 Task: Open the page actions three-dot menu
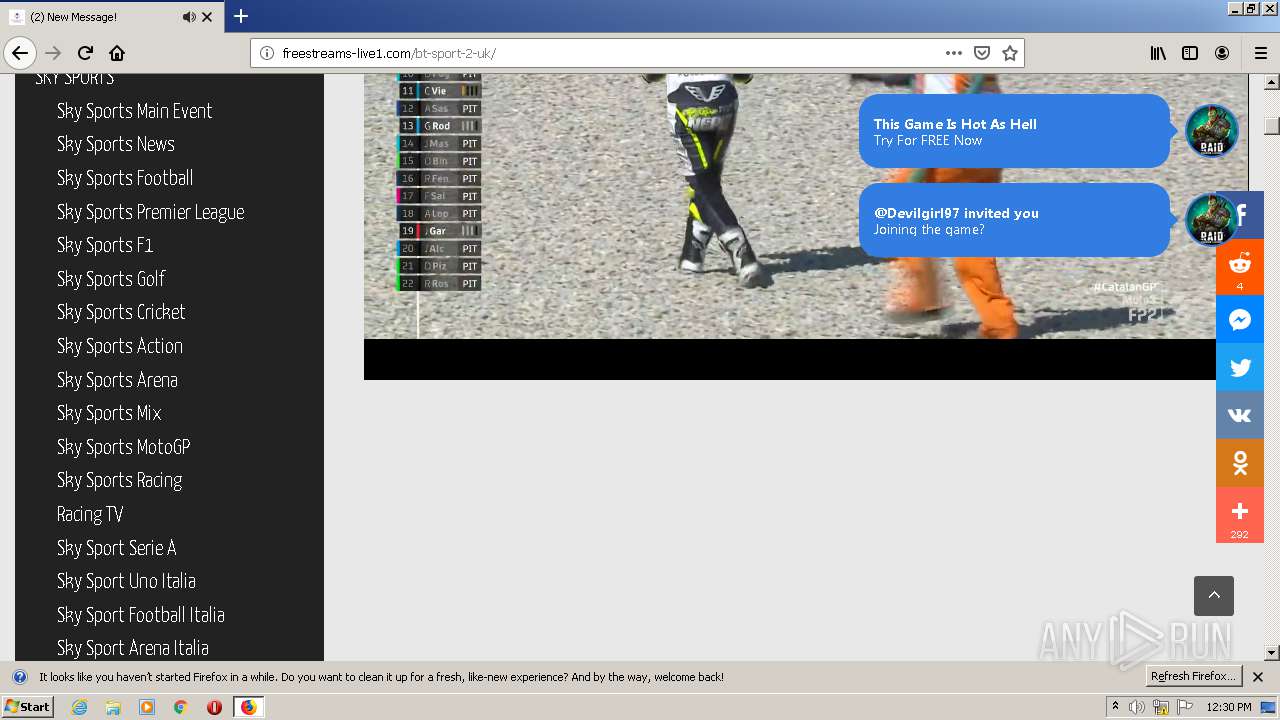click(954, 53)
